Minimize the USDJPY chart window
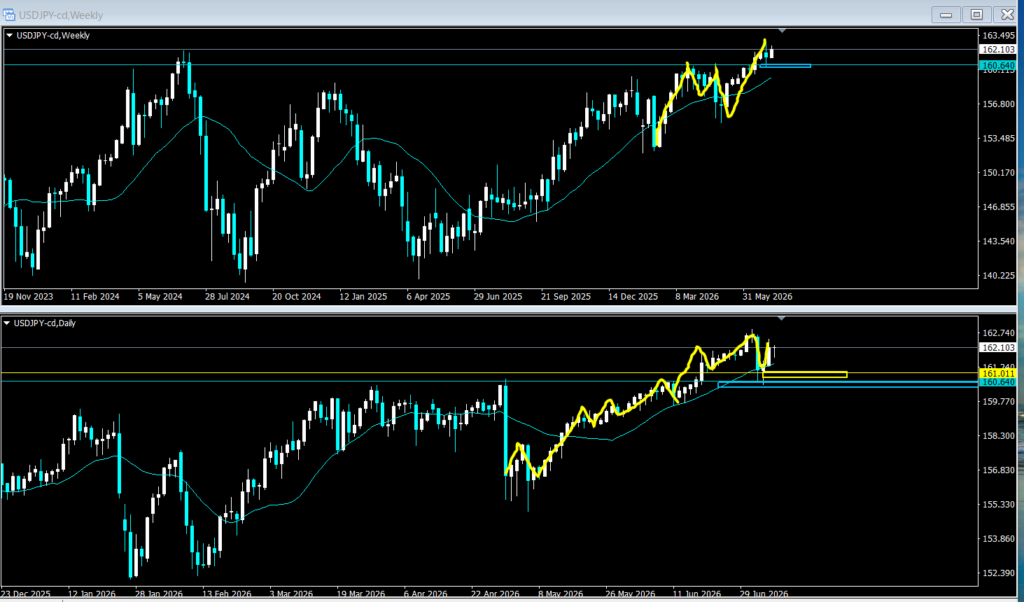Screen dimensions: 1024x602 pyautogui.click(x=946, y=14)
